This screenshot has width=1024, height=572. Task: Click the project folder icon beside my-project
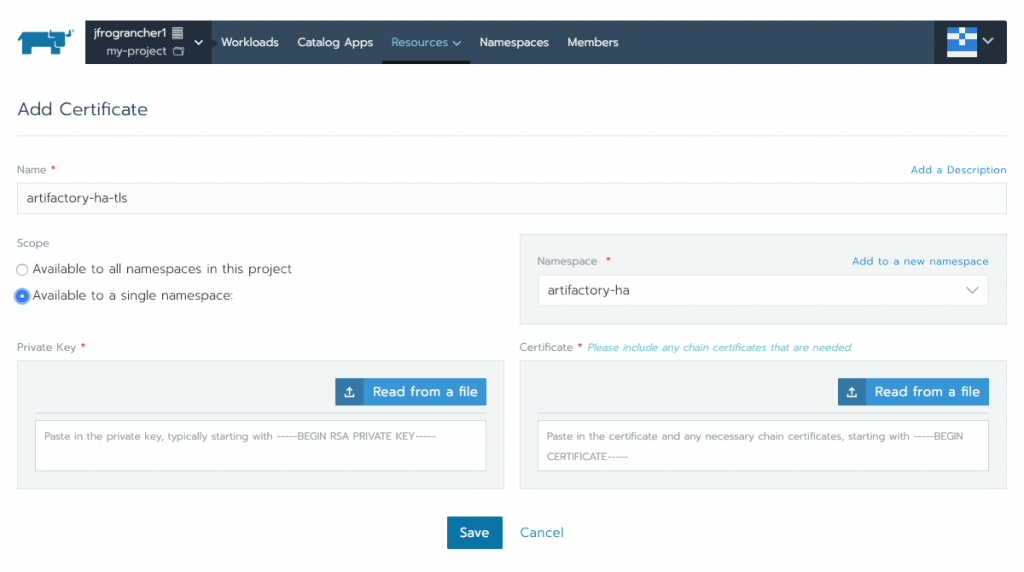point(179,51)
